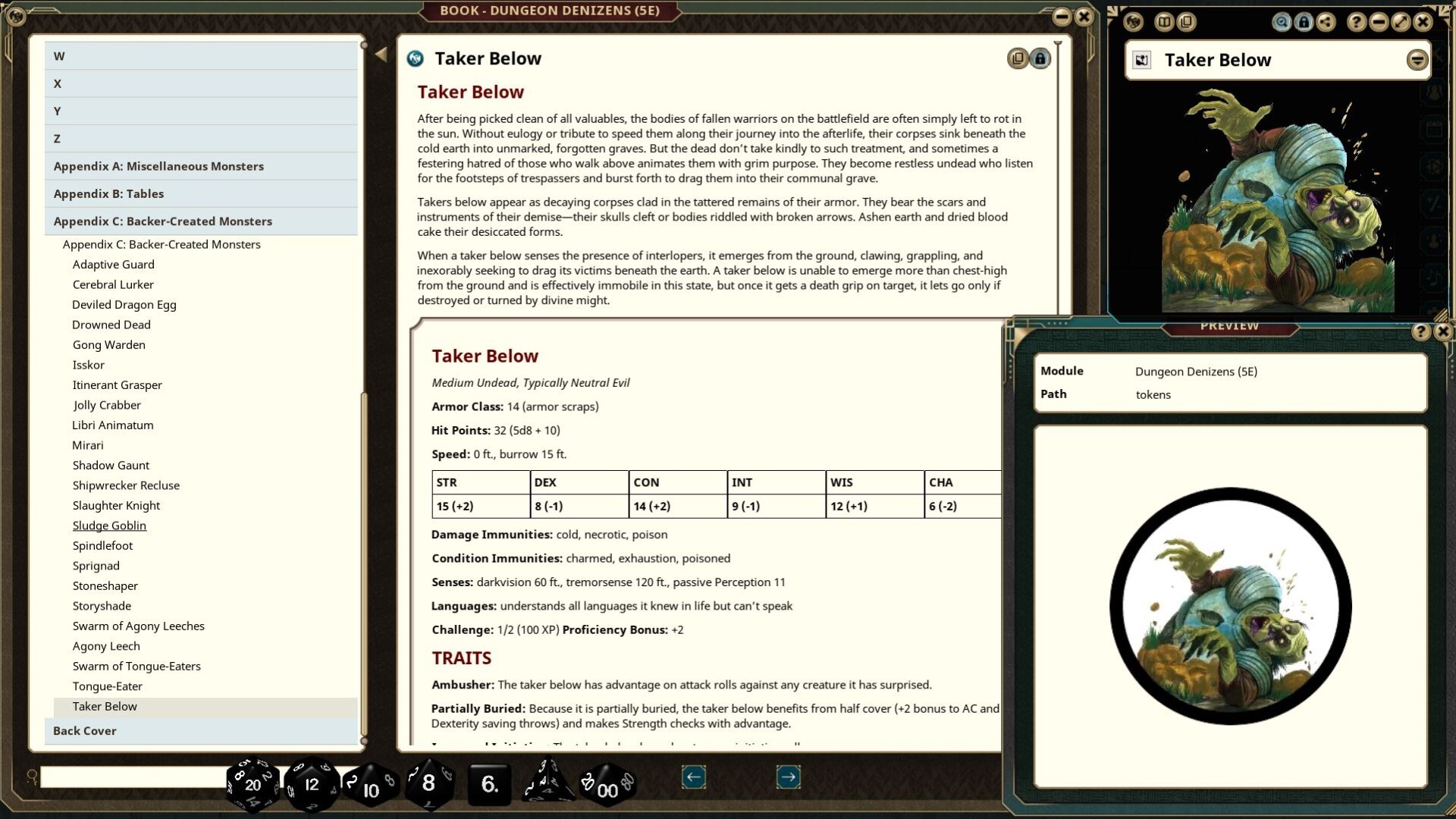Open the Taker Below image title dropdown menu
The height and width of the screenshot is (819, 1456).
click(x=1417, y=60)
